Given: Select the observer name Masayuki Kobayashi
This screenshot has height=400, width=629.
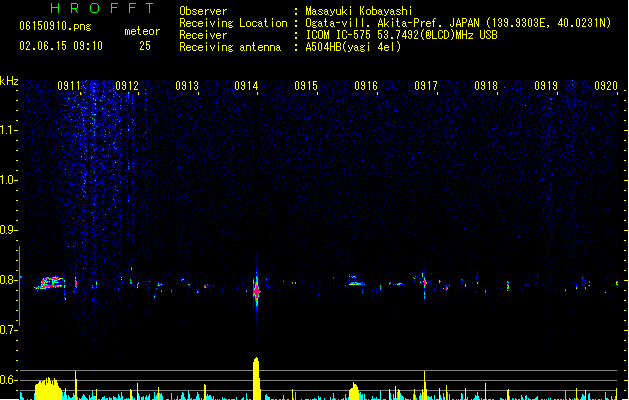Looking at the screenshot, I should (359, 11).
